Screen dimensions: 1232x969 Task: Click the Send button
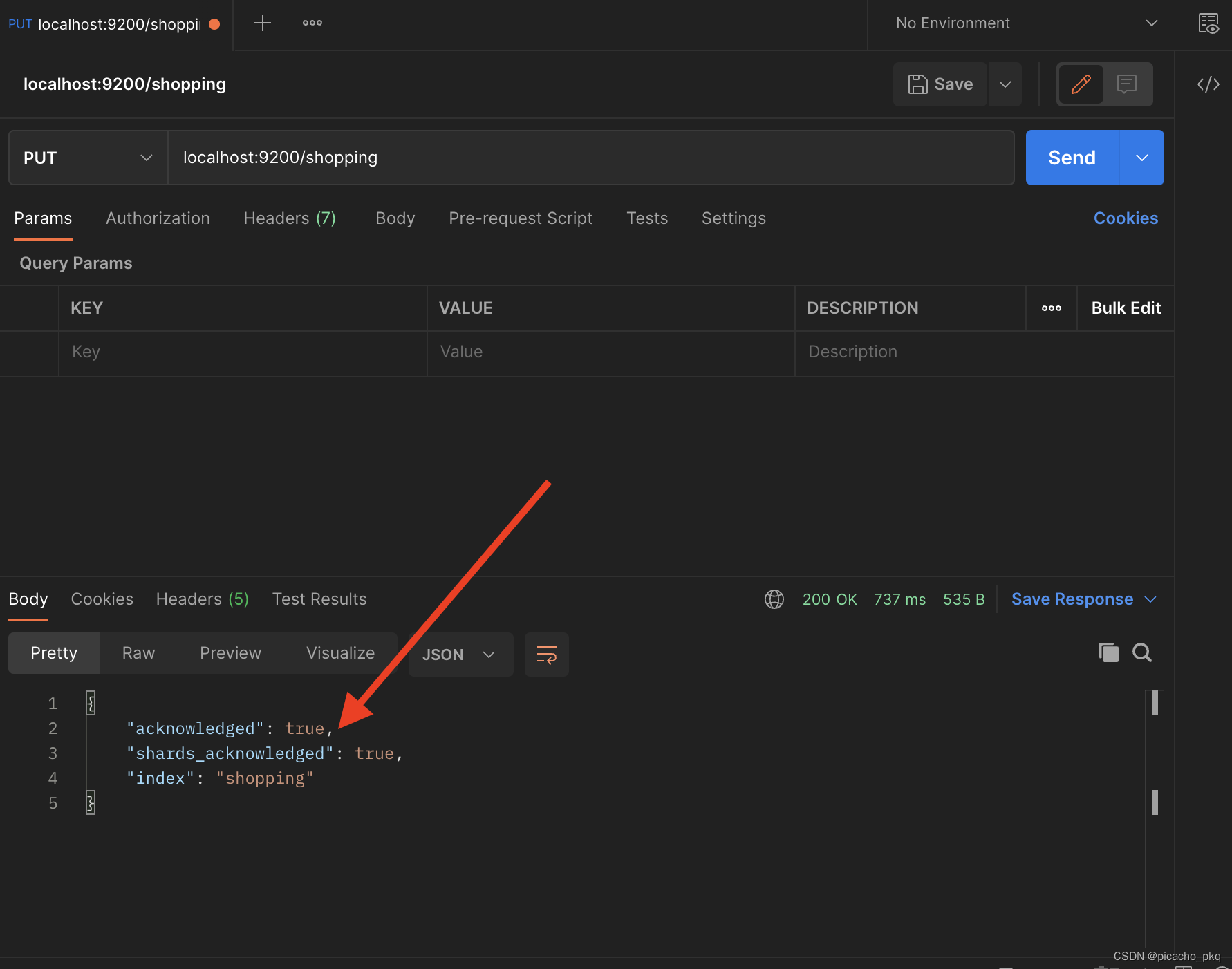(1072, 158)
